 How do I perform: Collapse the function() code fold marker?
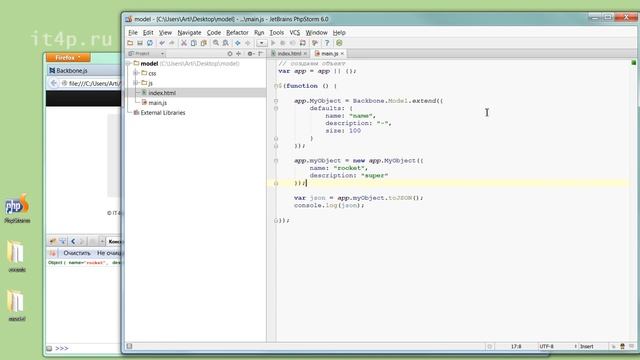point(276,86)
